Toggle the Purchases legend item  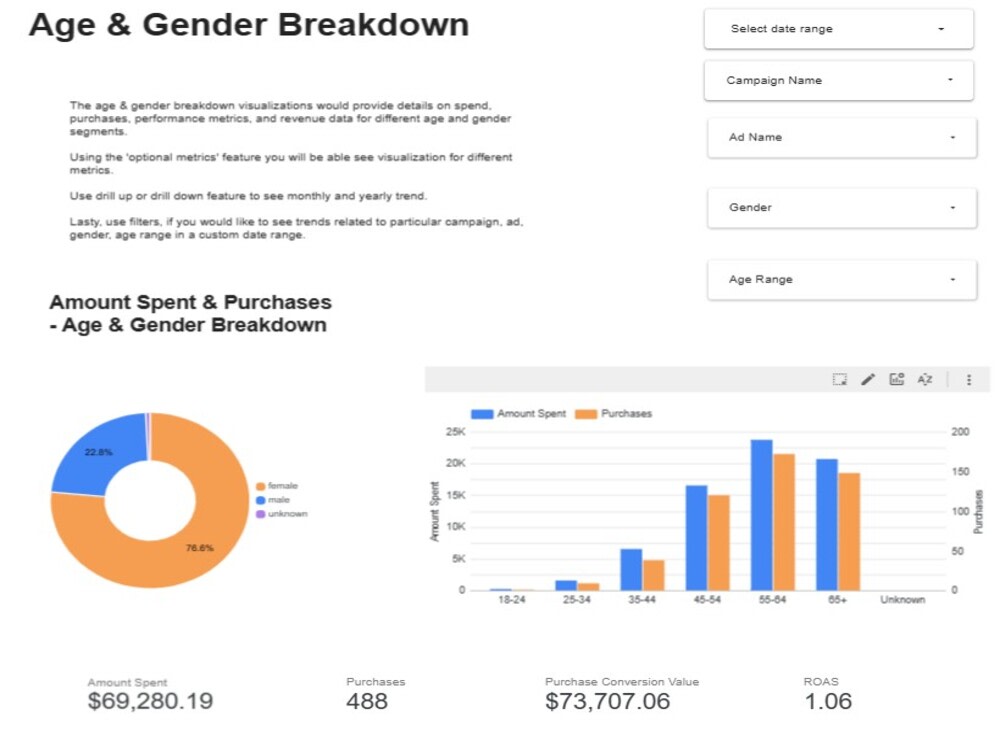pyautogui.click(x=613, y=414)
